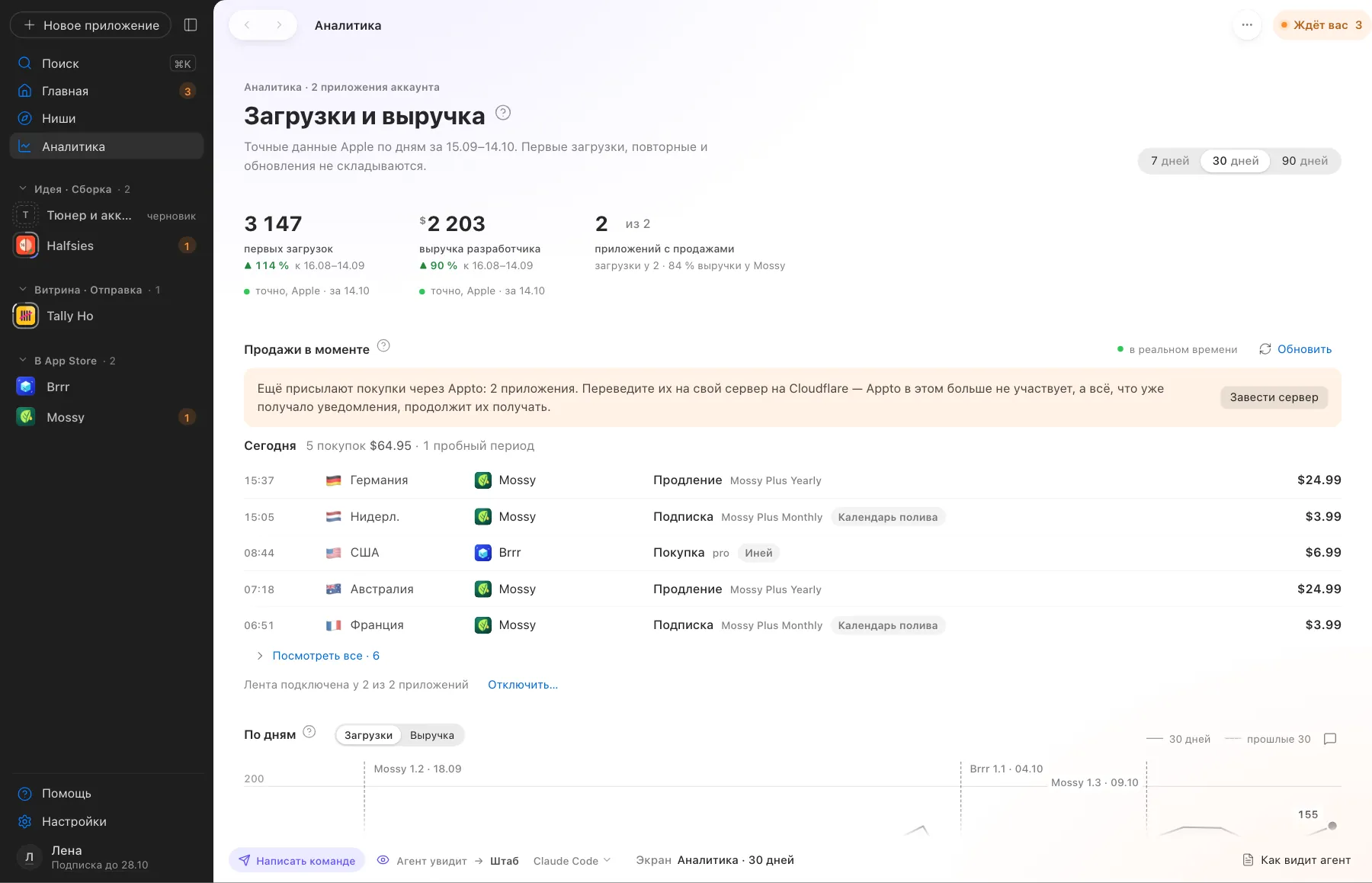Open Halfsies app icon
Screen dimensions: 1372x883
(x=26, y=246)
